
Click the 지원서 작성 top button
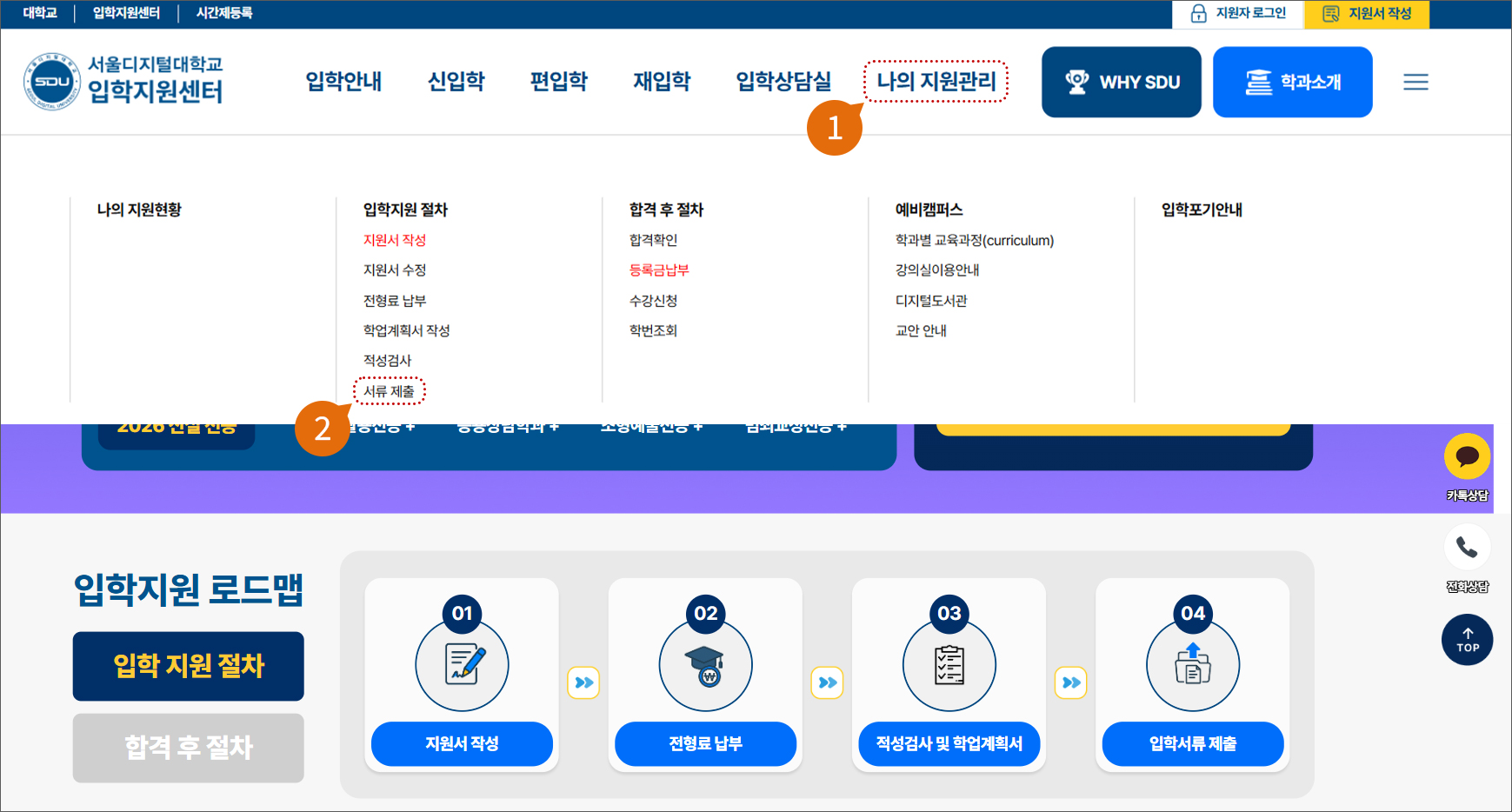[x=1367, y=14]
